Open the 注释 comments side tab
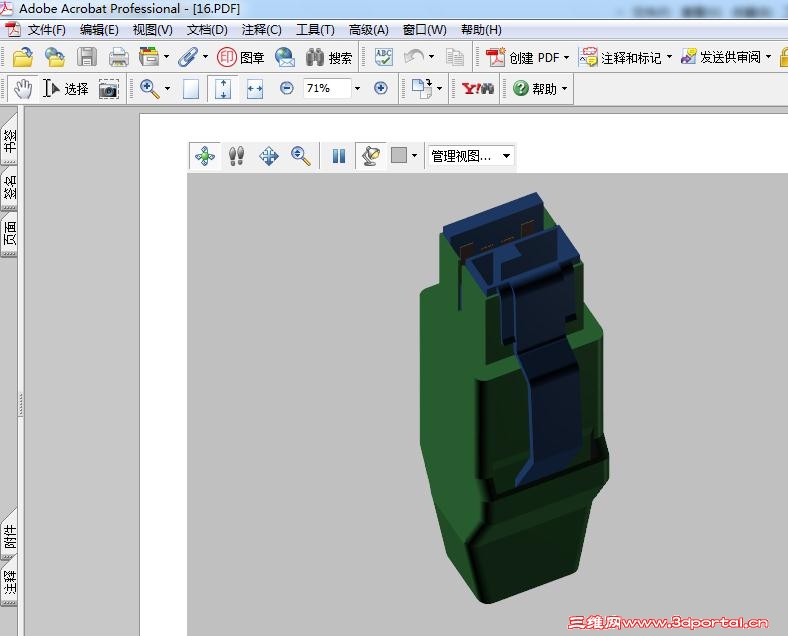Screen dimensions: 788x636 10,582
